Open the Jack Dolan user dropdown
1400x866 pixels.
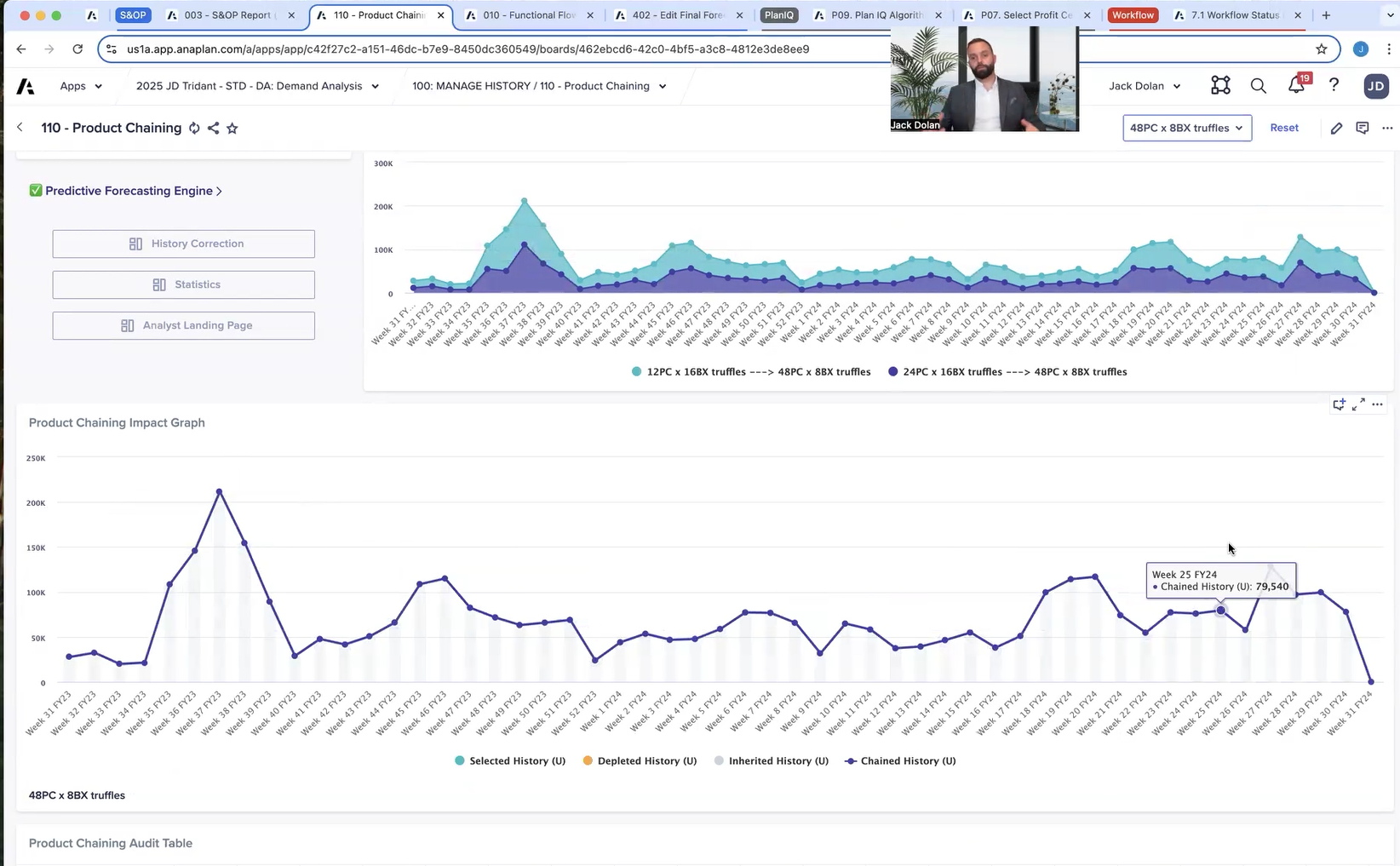click(1145, 86)
